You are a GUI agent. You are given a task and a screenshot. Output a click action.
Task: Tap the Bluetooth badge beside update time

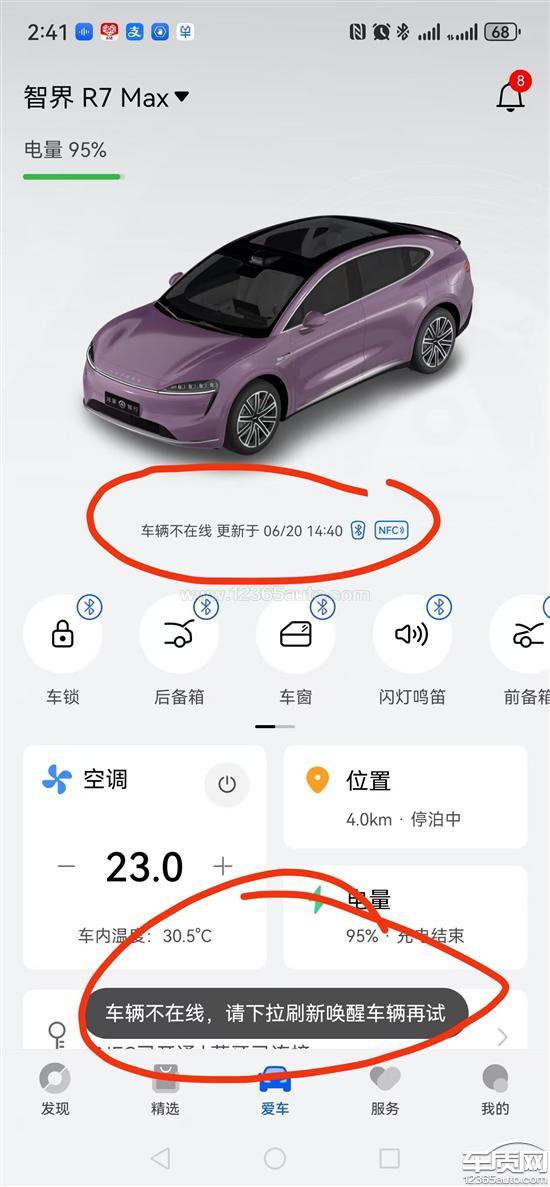click(359, 531)
